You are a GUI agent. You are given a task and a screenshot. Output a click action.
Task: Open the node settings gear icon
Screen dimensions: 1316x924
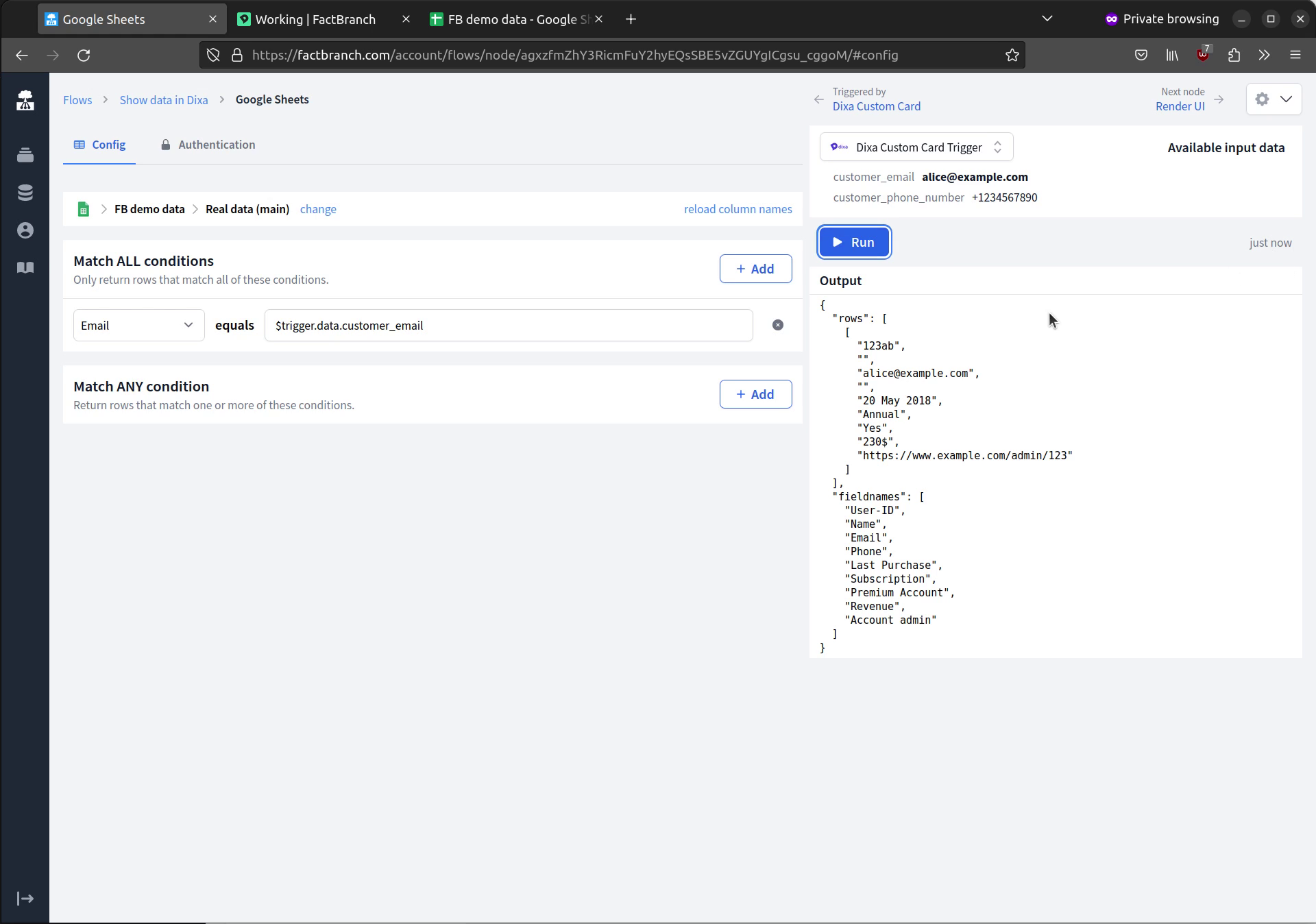1263,99
